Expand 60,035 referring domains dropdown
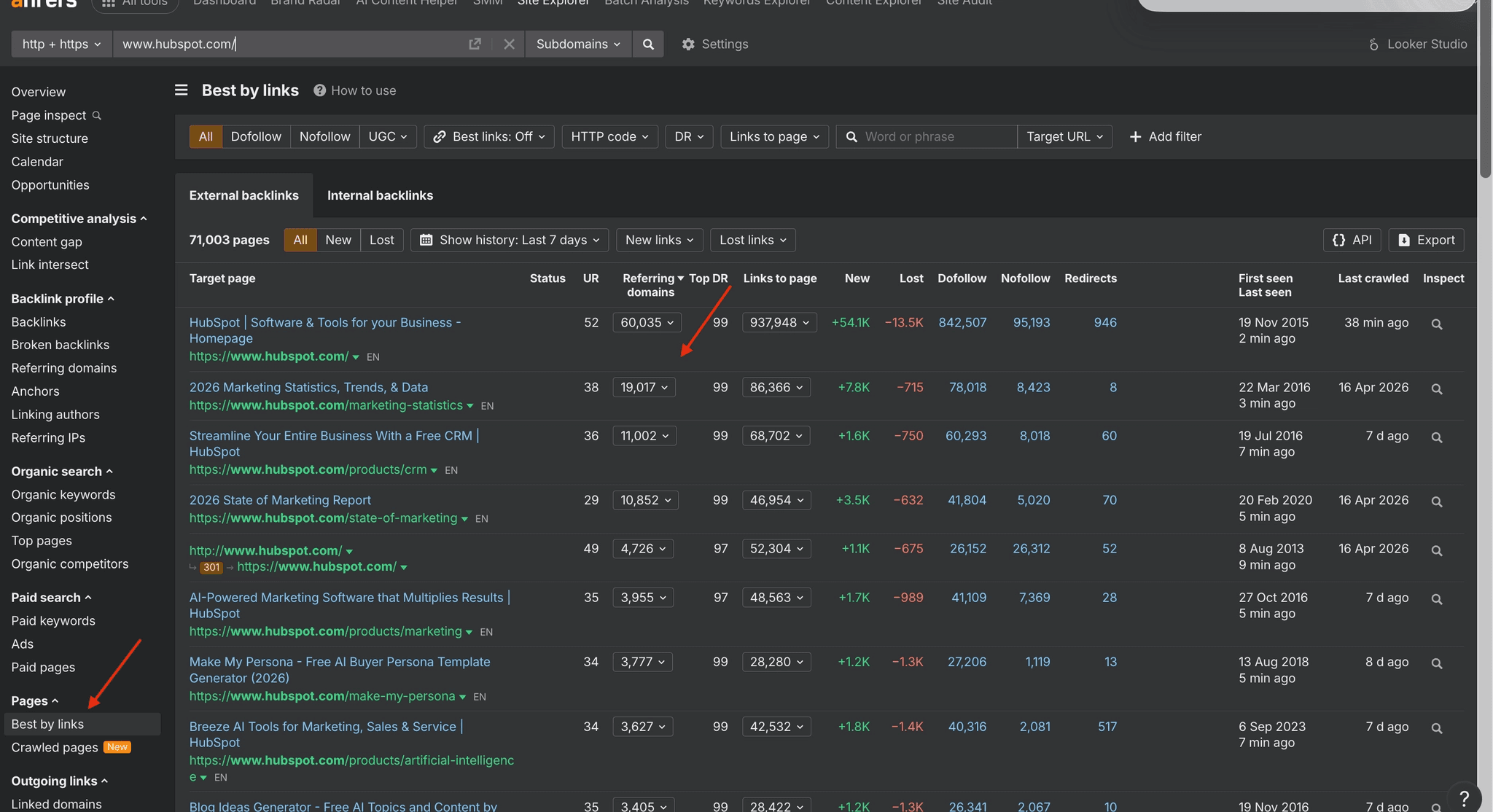 [647, 322]
